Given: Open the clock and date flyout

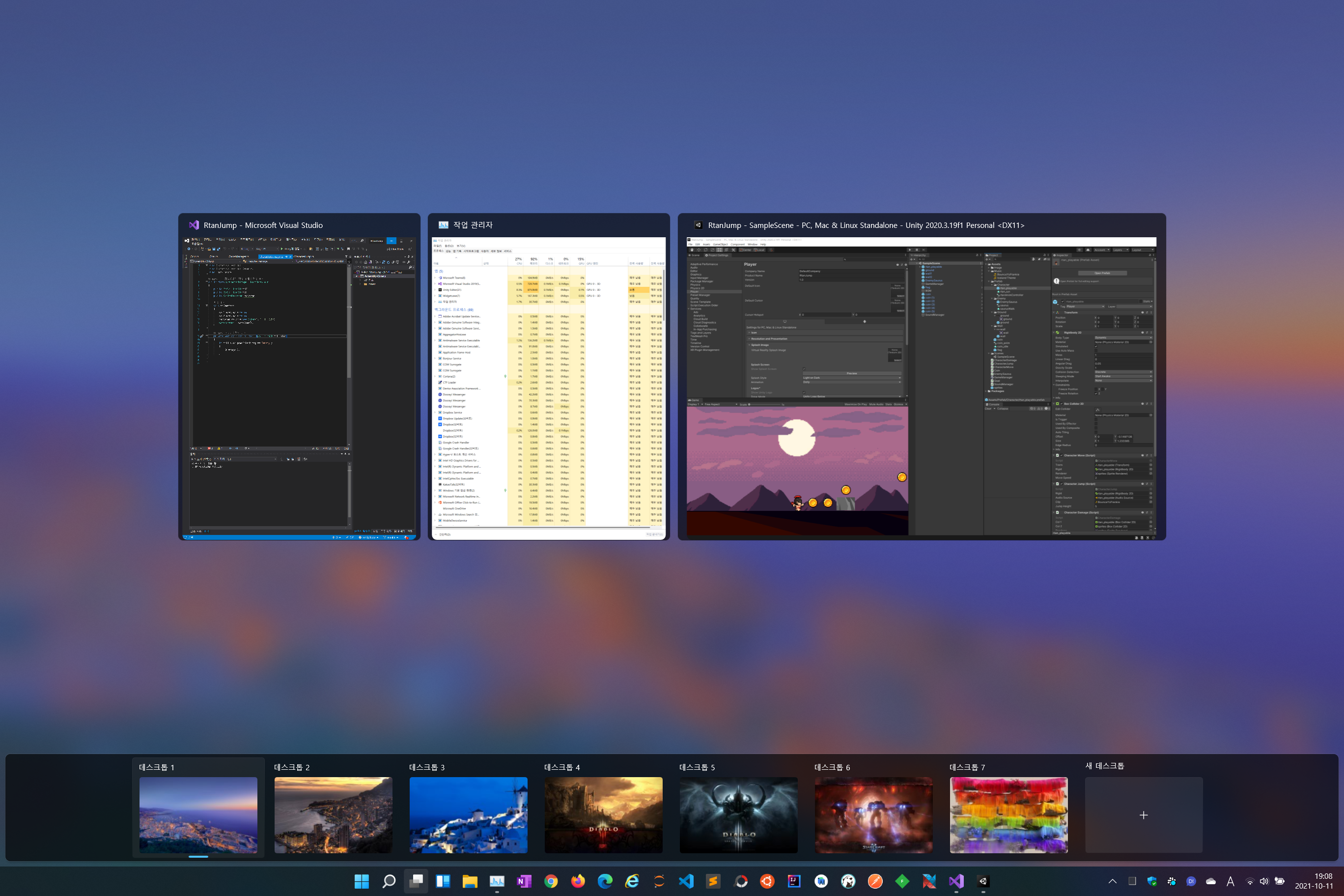Looking at the screenshot, I should click(1314, 881).
